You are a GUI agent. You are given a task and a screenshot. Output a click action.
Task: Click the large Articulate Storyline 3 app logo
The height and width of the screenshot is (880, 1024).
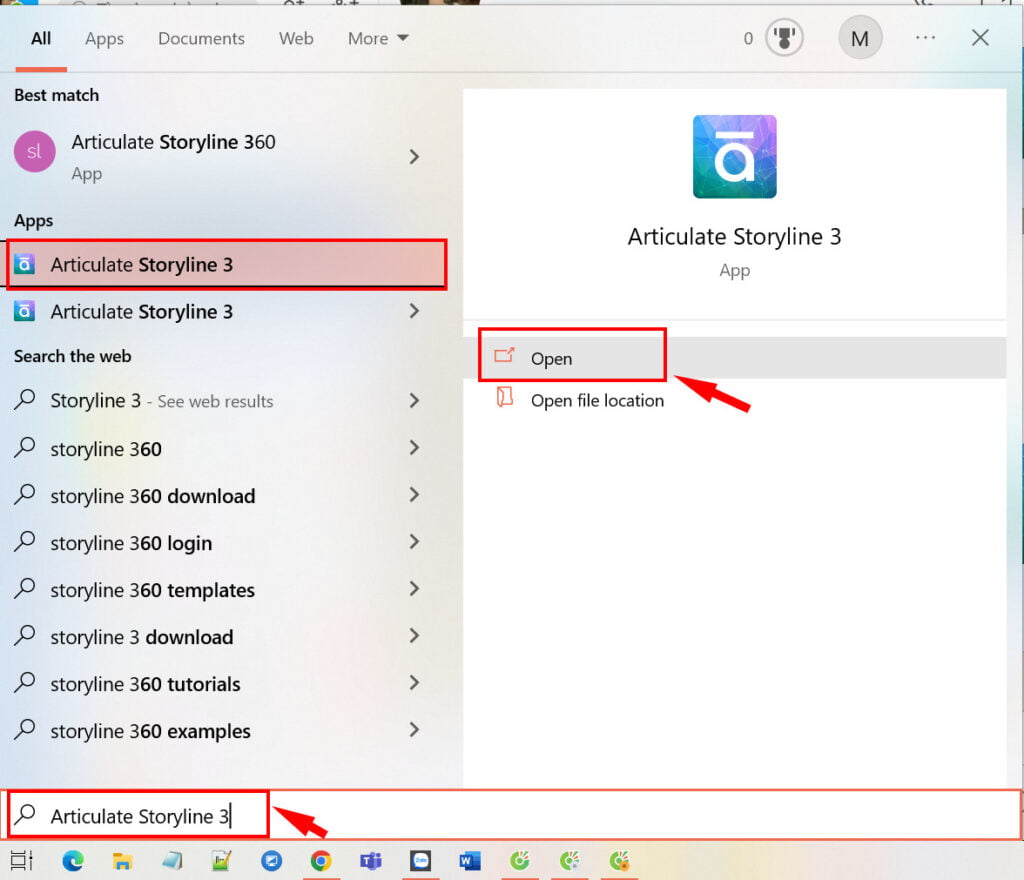pyautogui.click(x=734, y=157)
